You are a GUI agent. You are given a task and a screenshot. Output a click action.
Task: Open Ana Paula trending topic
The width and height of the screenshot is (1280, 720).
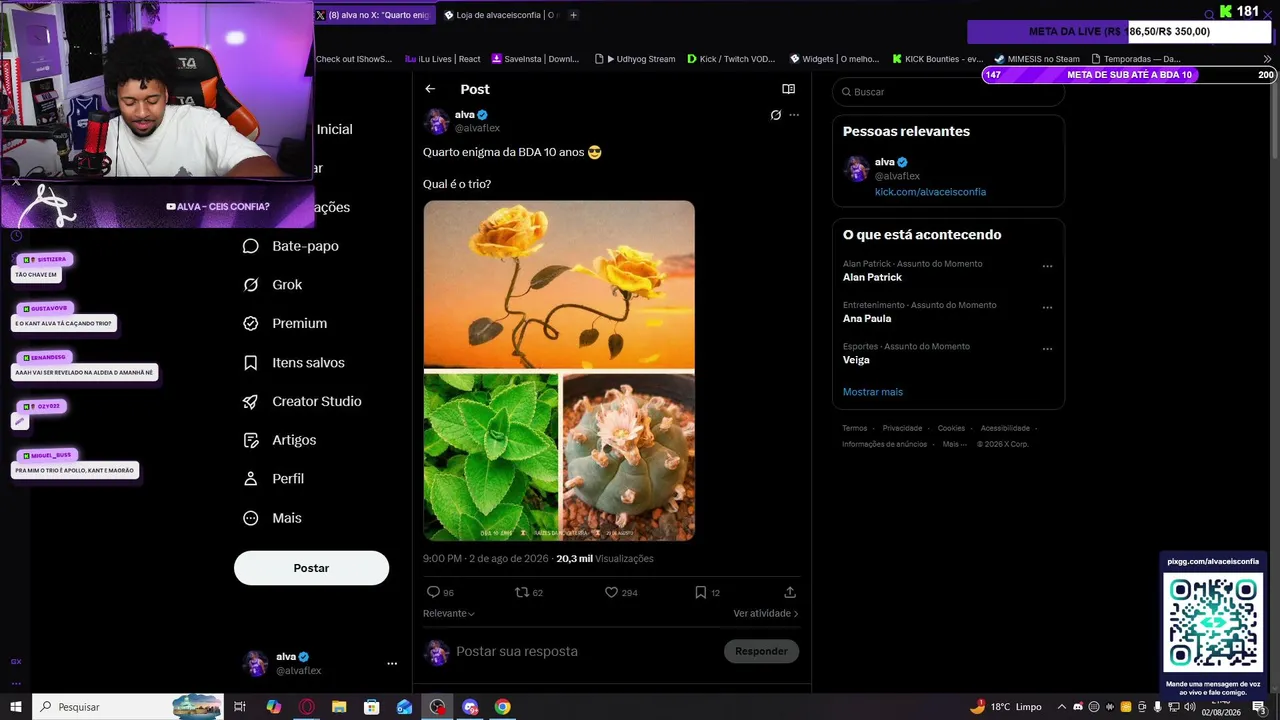[867, 318]
